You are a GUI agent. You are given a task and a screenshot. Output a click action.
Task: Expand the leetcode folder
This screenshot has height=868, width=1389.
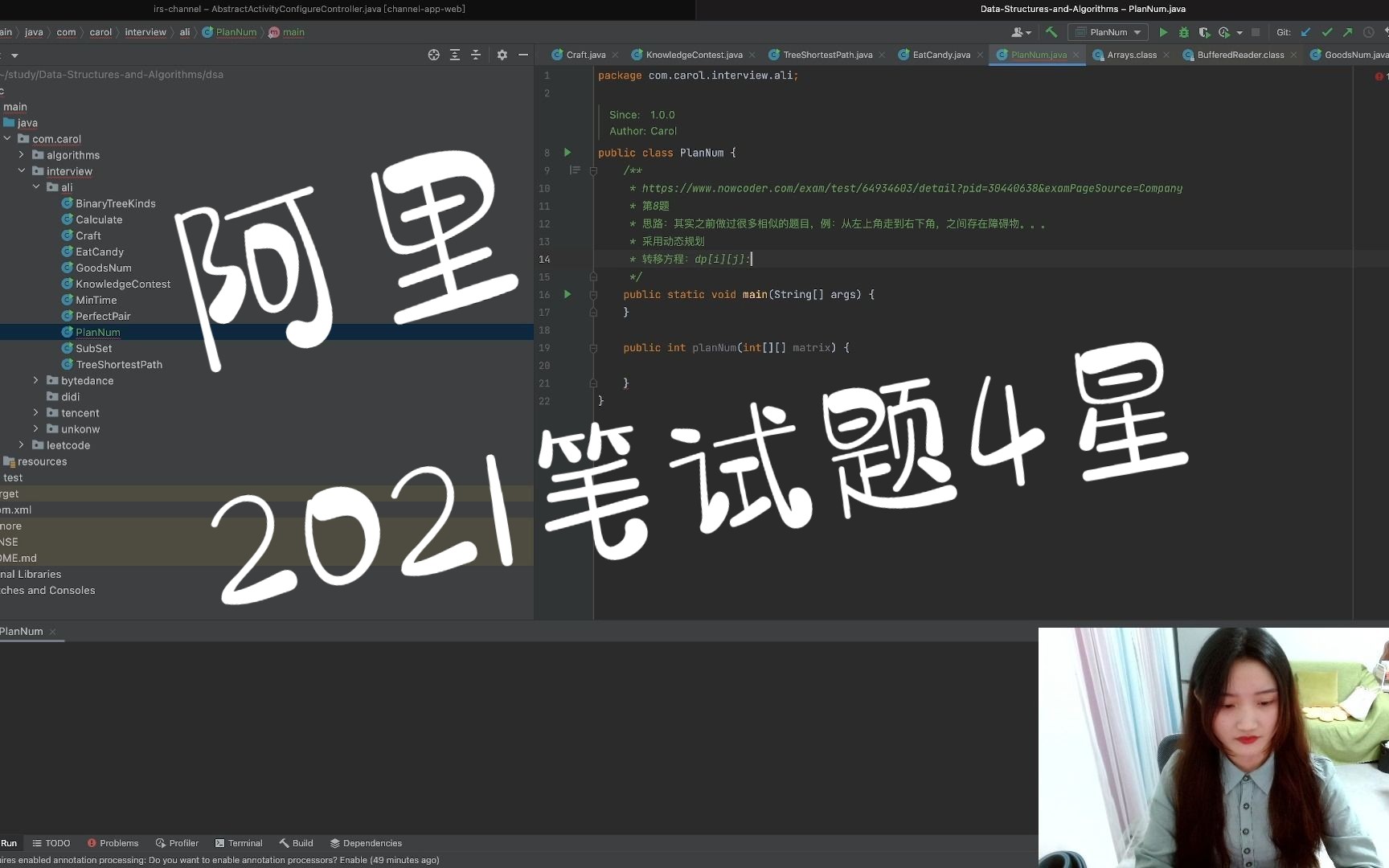22,444
